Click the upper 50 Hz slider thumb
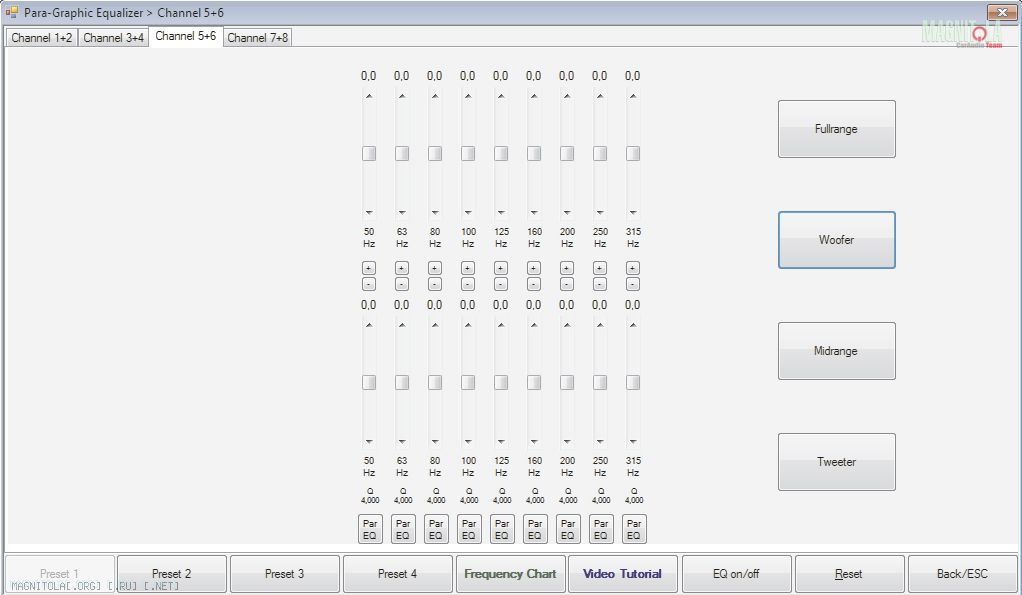Viewport: 1022px width, 595px height. [x=369, y=153]
